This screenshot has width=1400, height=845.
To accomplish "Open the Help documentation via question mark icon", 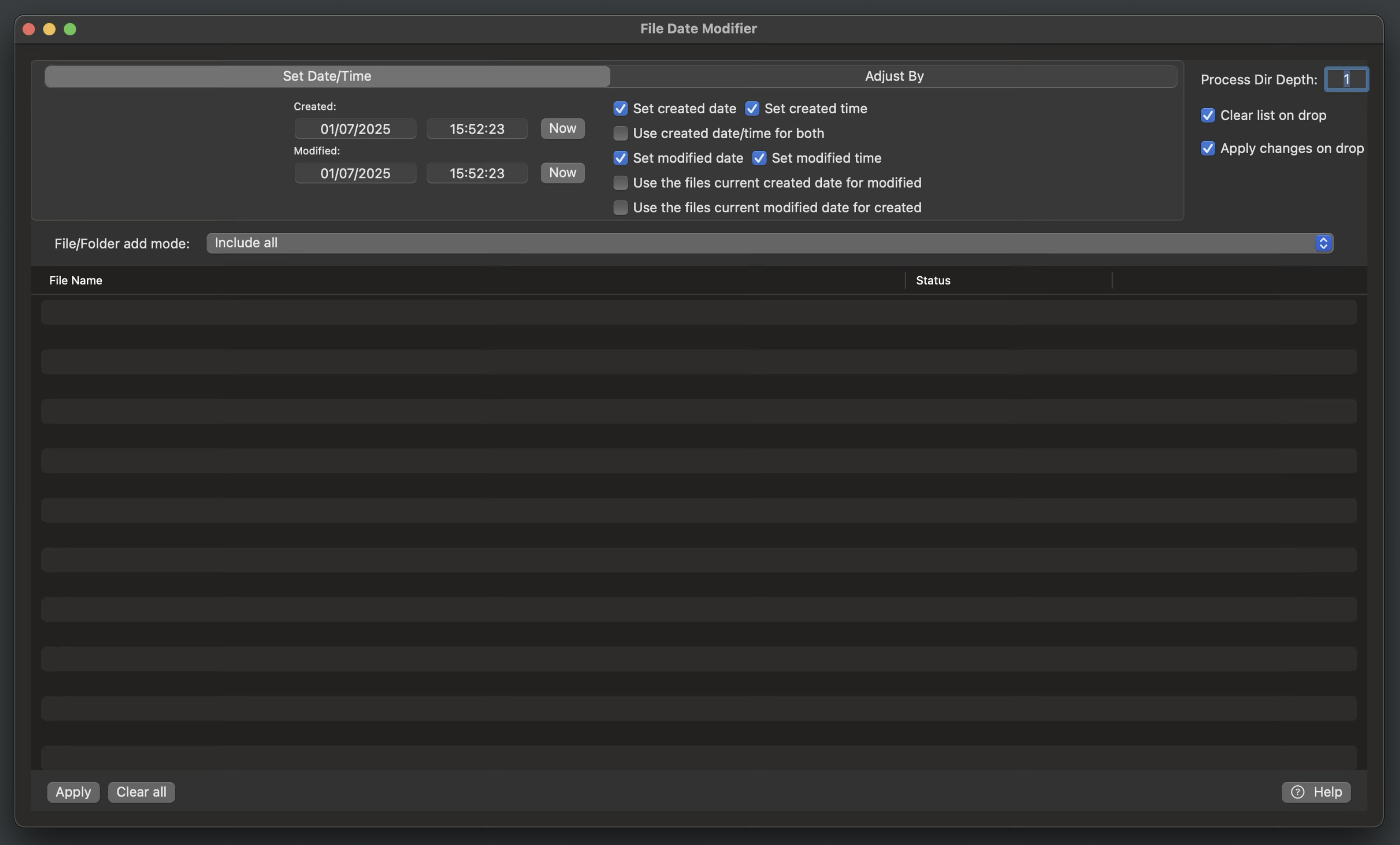I will click(x=1297, y=792).
